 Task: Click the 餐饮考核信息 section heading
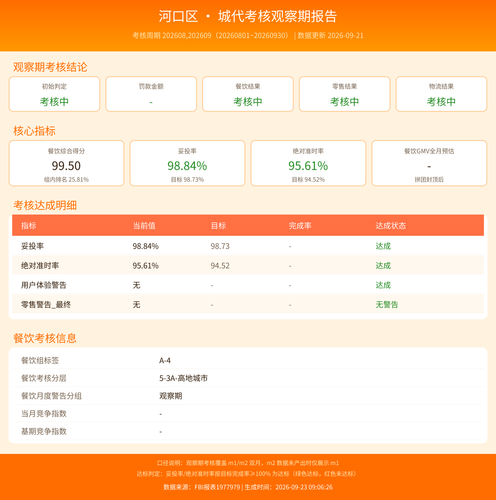(x=45, y=338)
